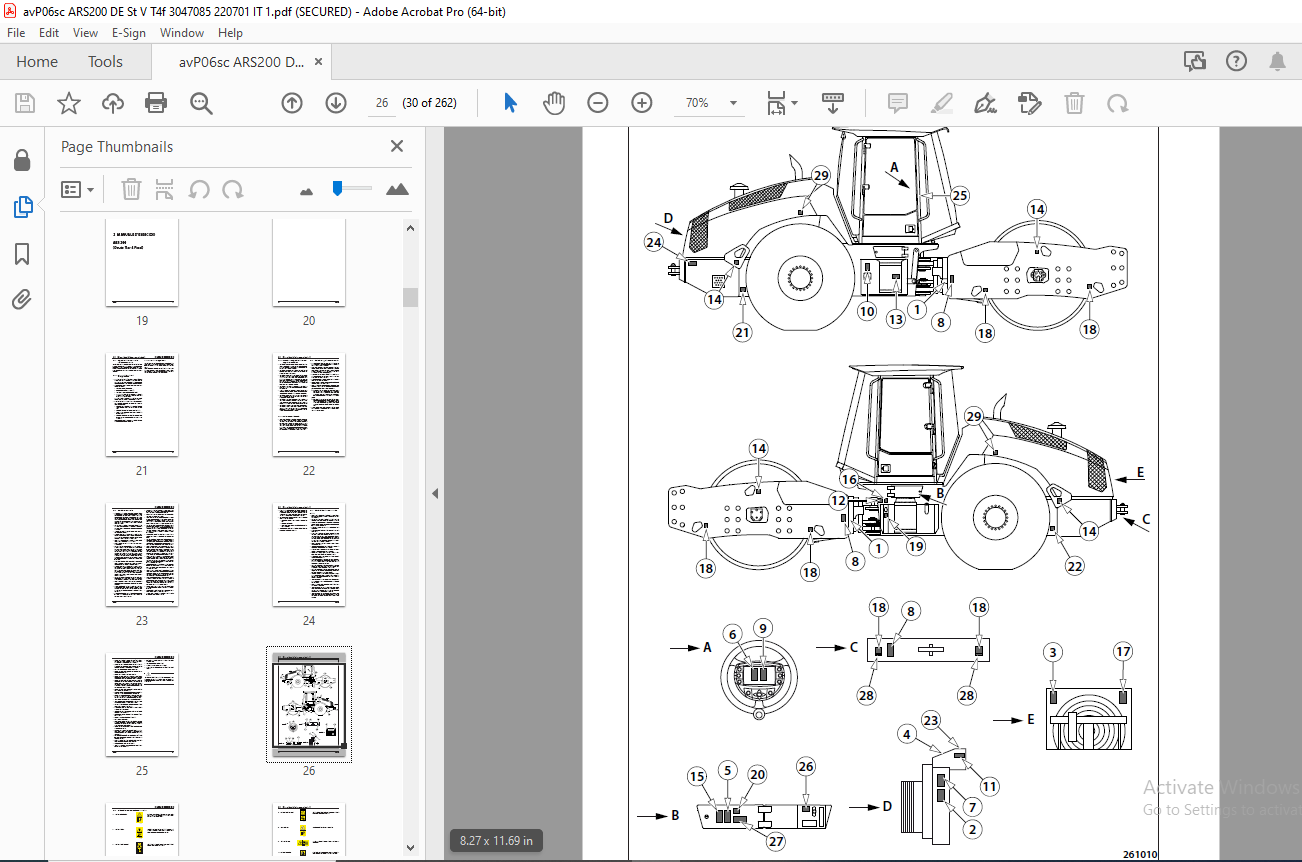This screenshot has width=1302, height=862.
Task: Open the fit page options icon
Action: tap(782, 103)
